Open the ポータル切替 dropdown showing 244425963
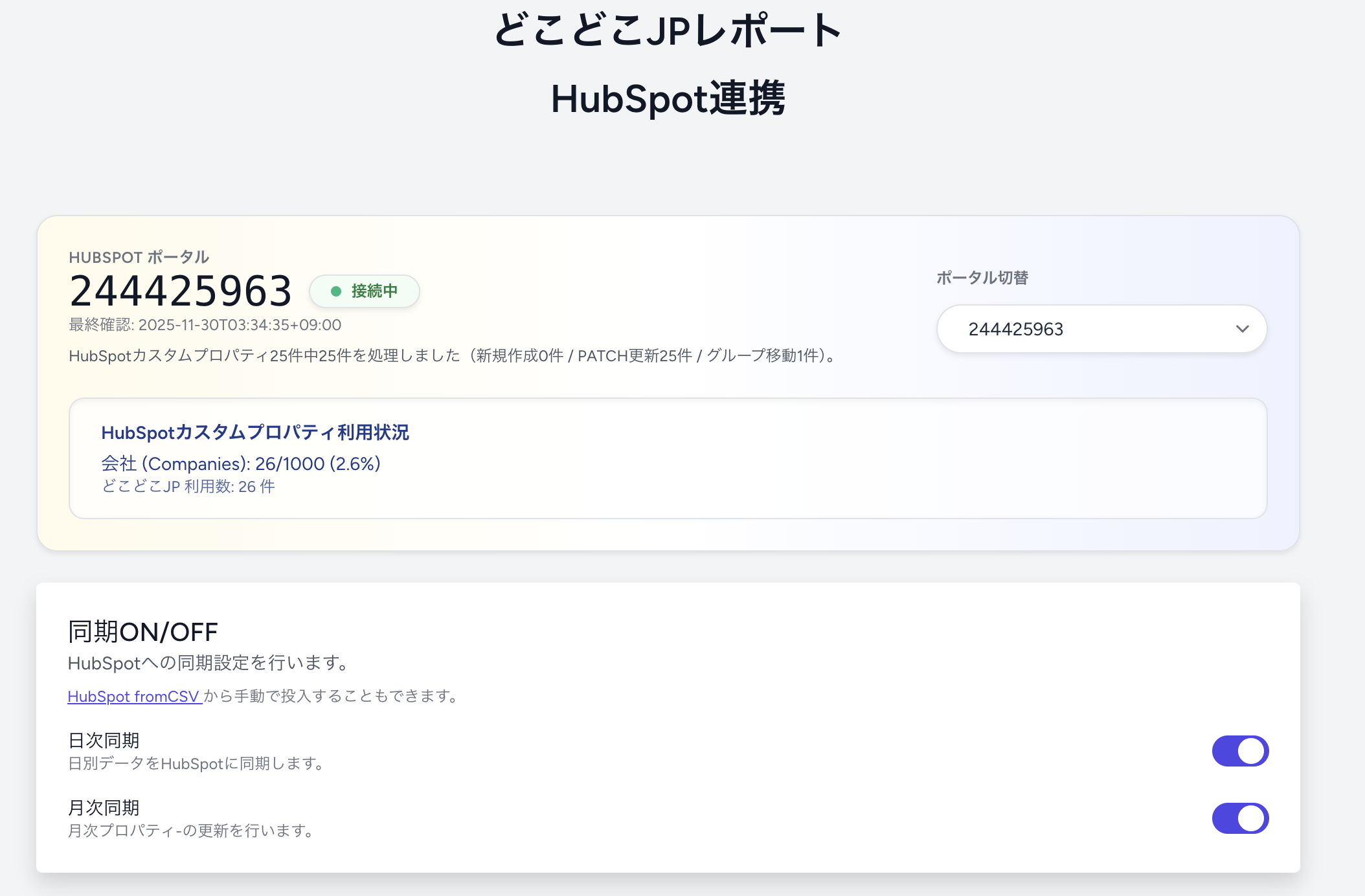The height and width of the screenshot is (896, 1365). click(x=1101, y=329)
